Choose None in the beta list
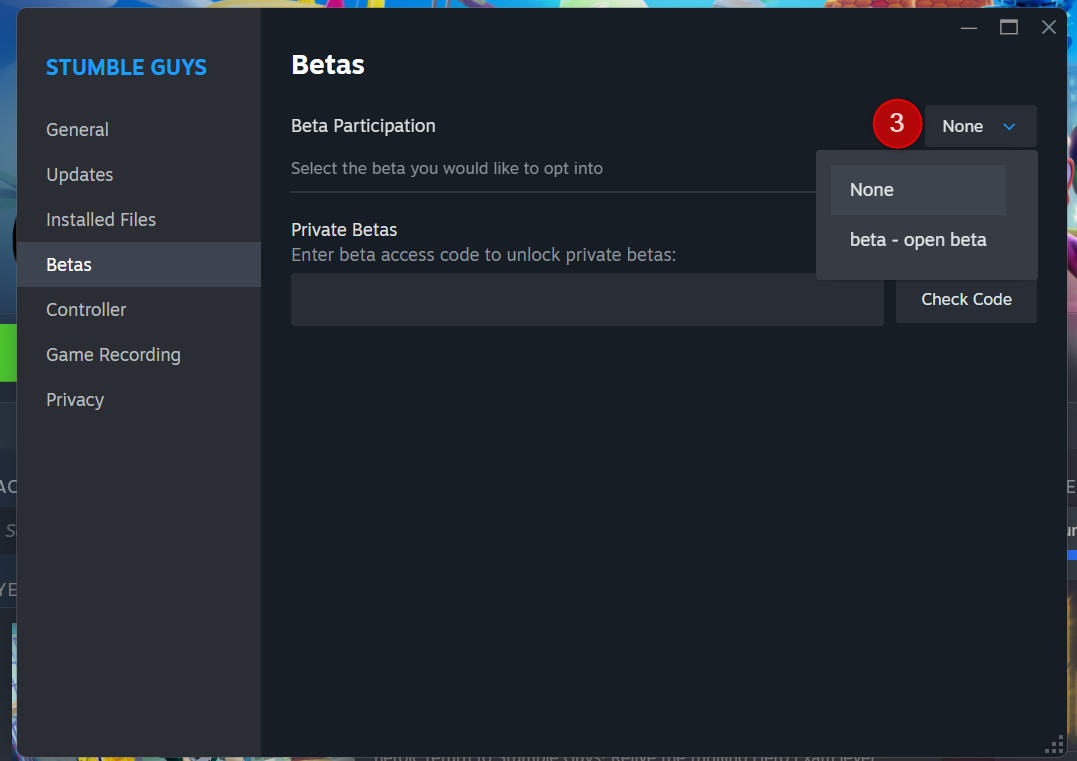 pyautogui.click(x=918, y=190)
